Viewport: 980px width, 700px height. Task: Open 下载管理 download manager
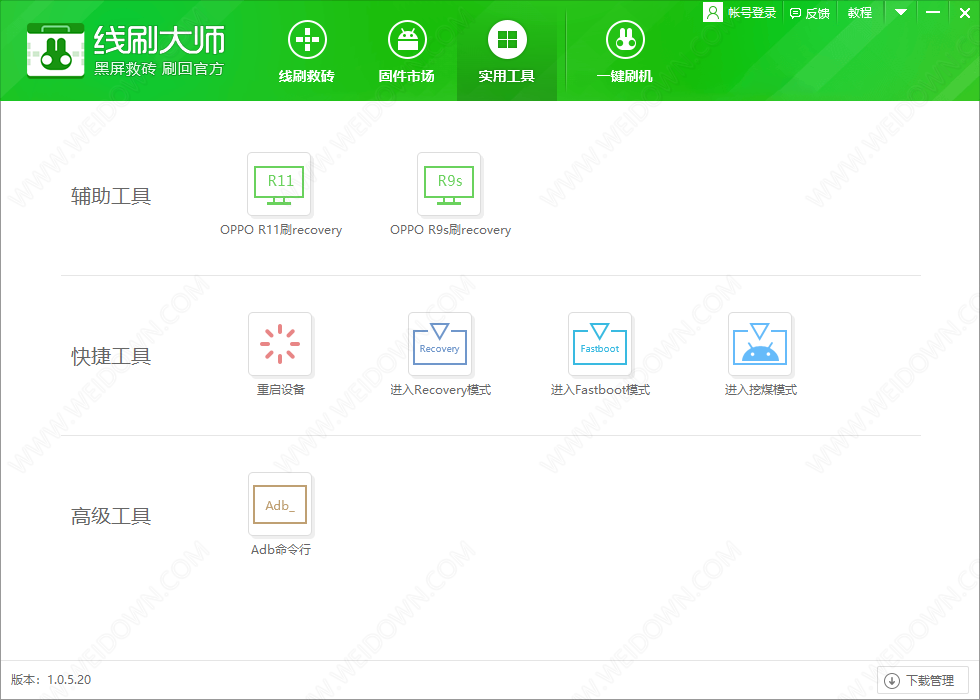(x=922, y=681)
